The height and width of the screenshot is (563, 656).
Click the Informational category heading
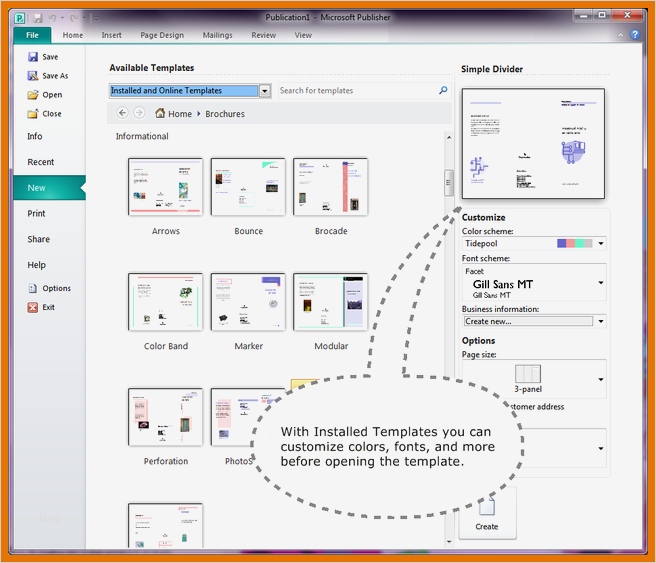142,136
